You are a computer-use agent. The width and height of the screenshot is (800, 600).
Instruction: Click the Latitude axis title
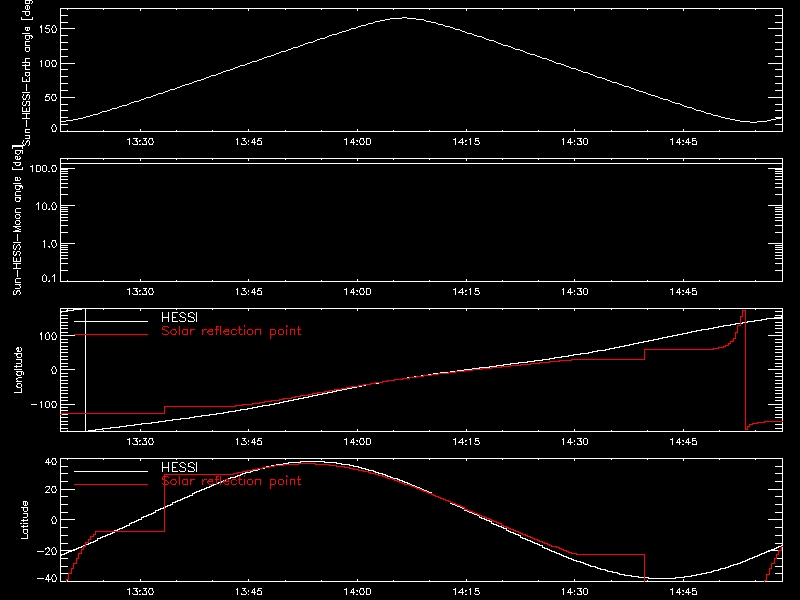tap(24, 520)
